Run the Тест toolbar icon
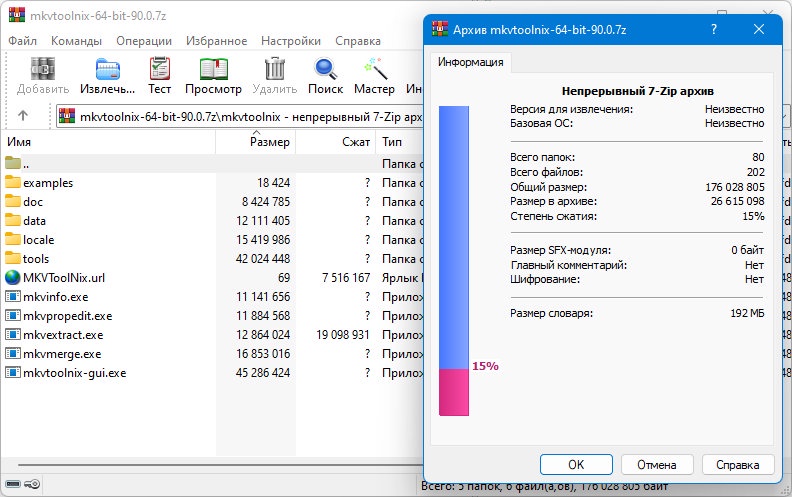This screenshot has width=792, height=497. [160, 69]
